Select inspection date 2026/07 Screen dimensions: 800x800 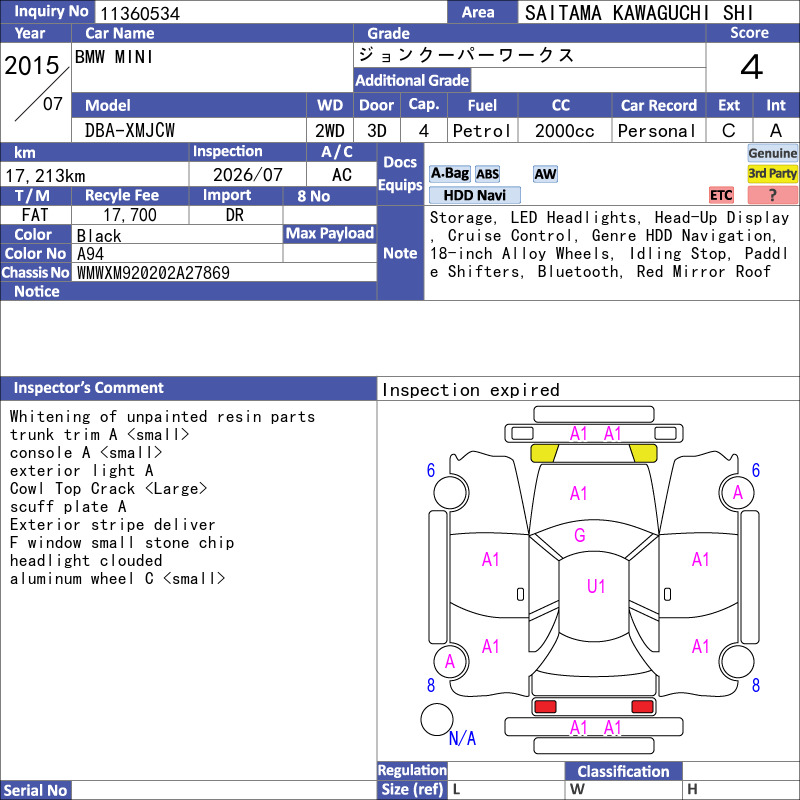(247, 175)
